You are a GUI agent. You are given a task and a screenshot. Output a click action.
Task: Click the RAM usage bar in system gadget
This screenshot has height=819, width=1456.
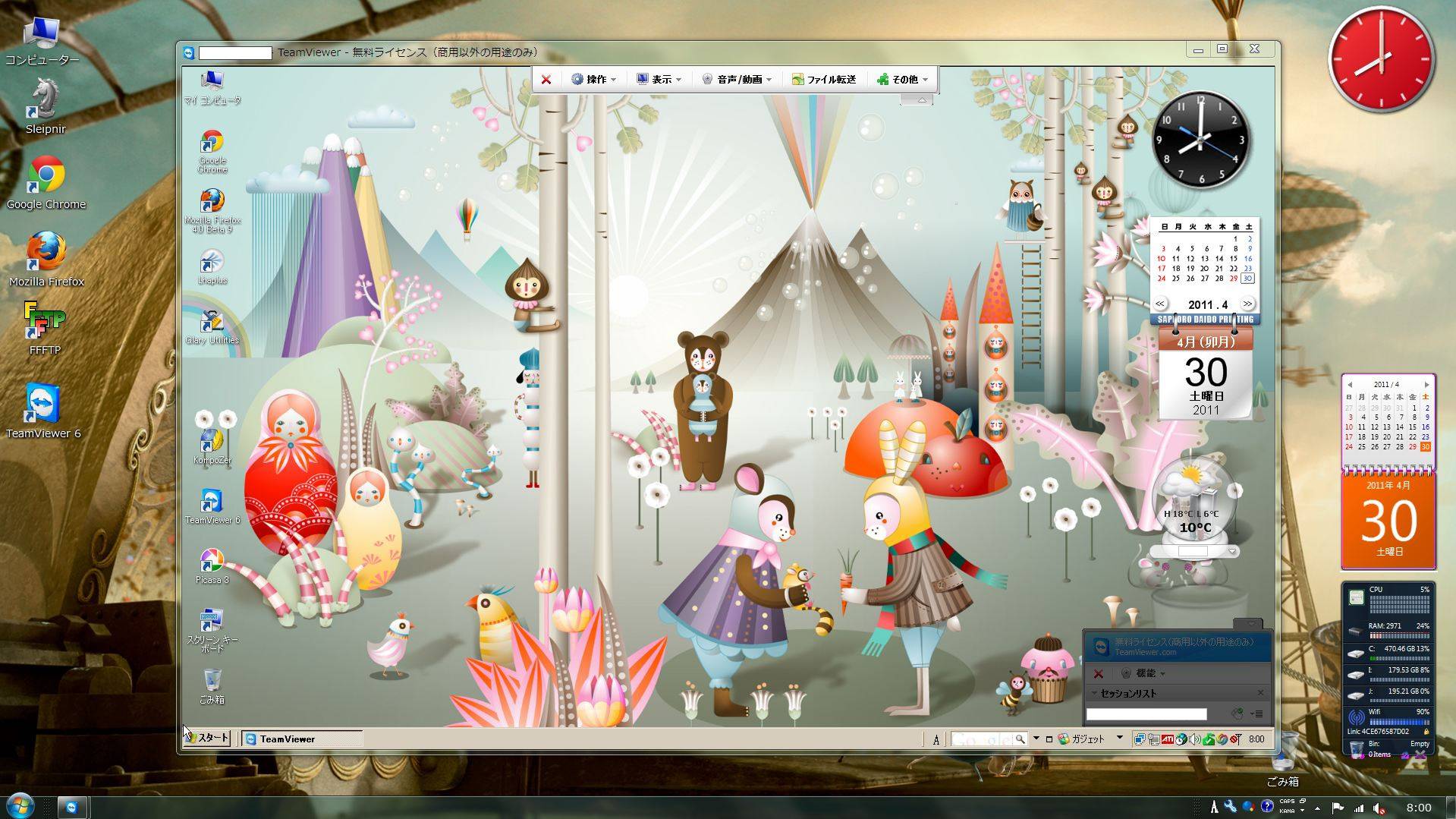click(x=1399, y=635)
